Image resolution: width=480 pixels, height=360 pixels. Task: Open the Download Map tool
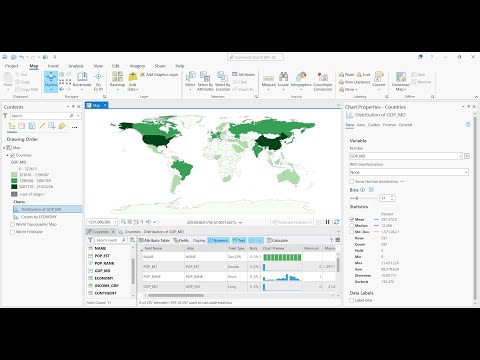pos(400,81)
